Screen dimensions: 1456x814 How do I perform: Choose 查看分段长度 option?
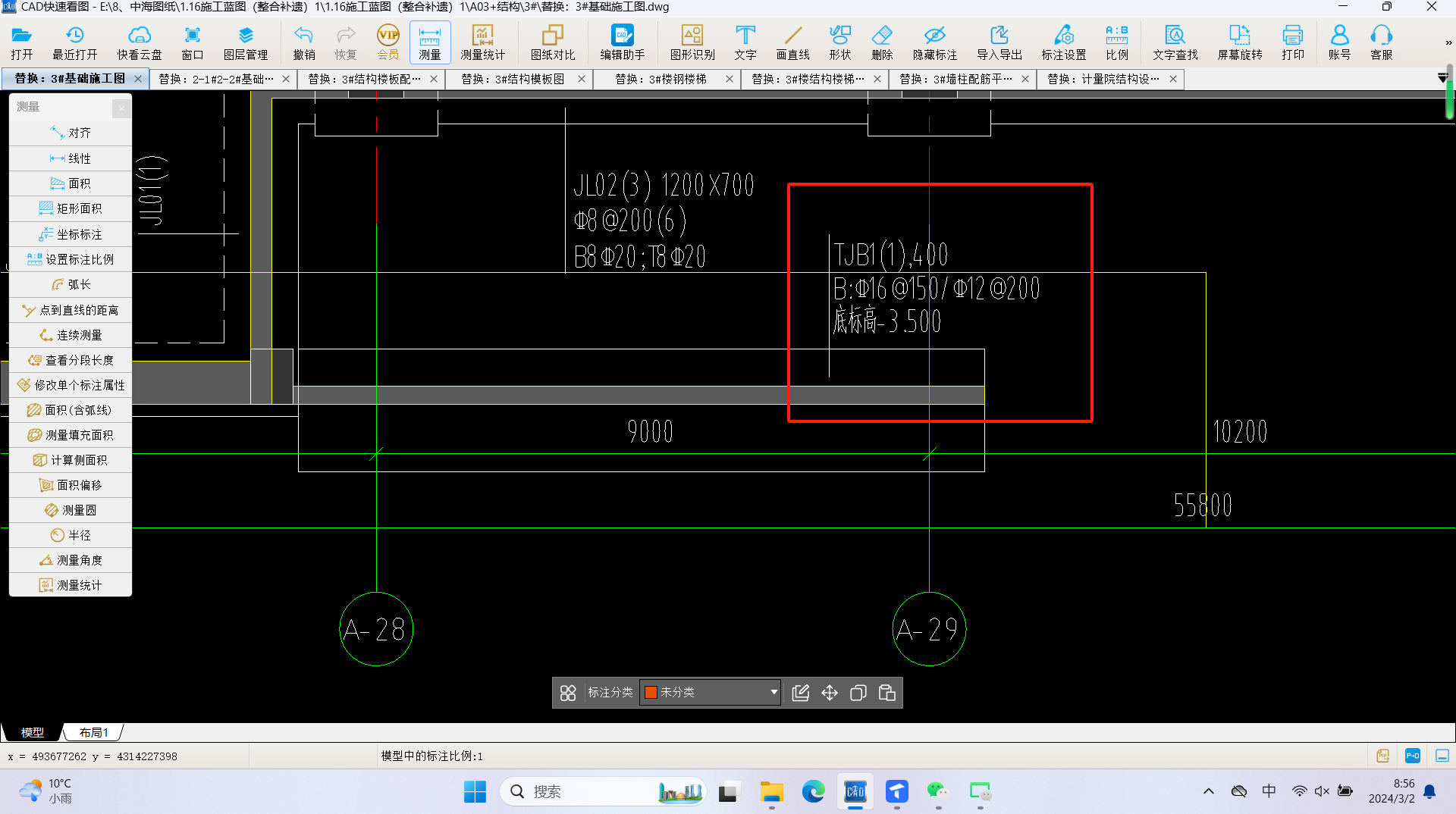pos(71,360)
